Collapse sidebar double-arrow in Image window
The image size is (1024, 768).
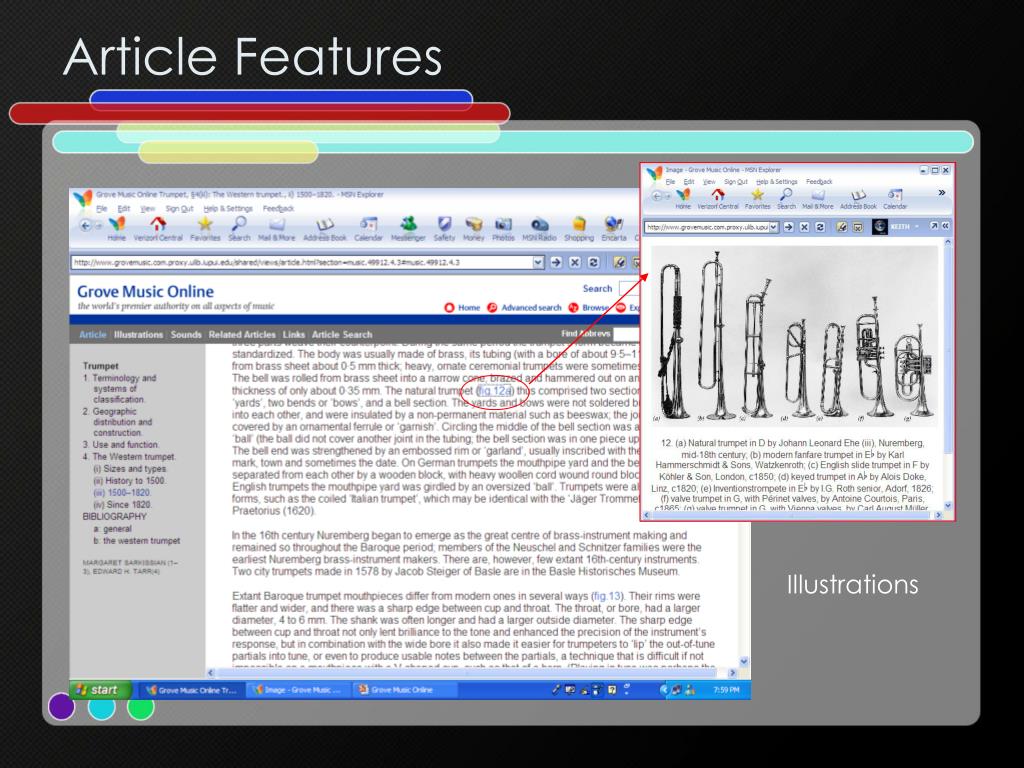coord(945,226)
